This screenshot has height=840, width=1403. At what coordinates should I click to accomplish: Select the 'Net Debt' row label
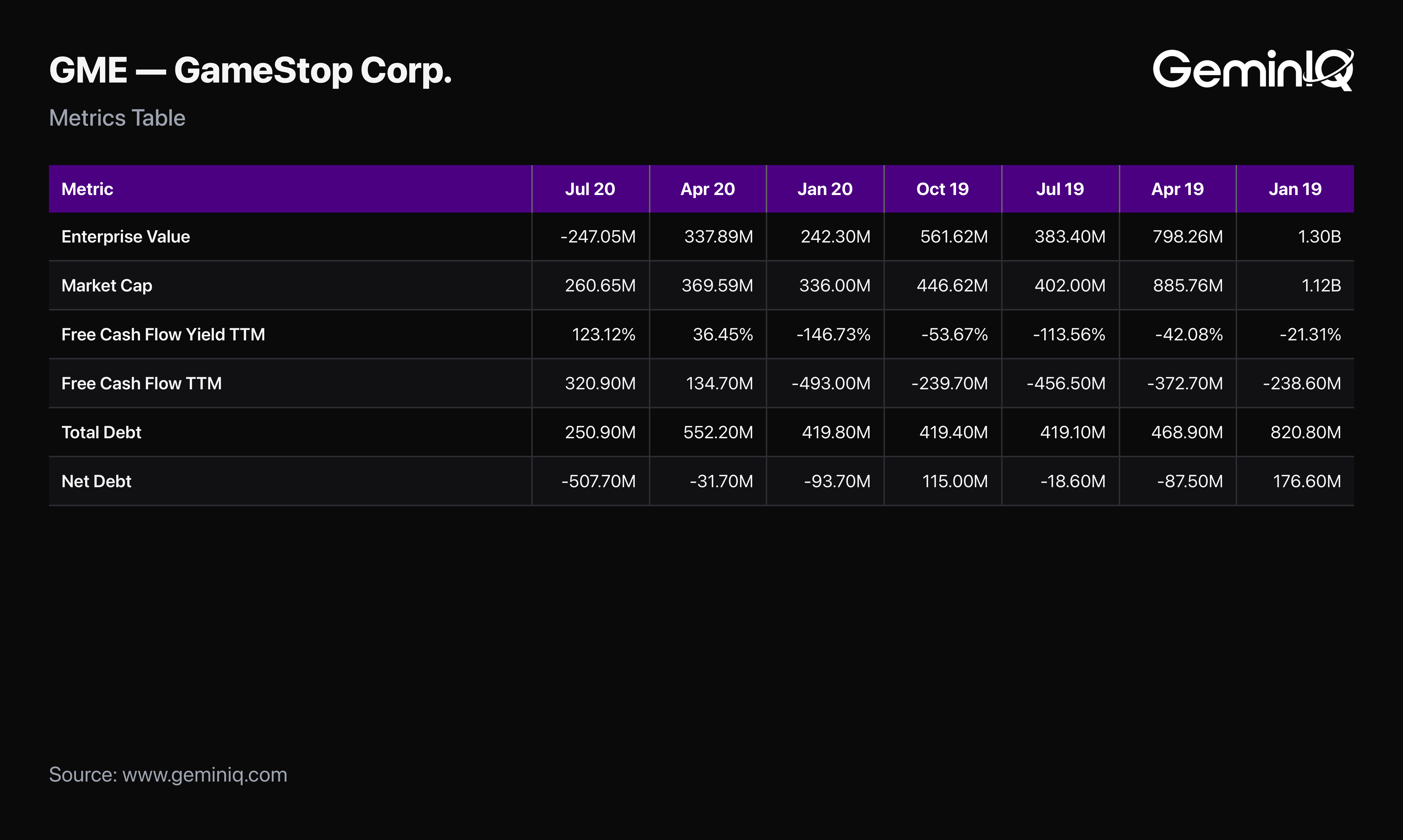point(96,481)
